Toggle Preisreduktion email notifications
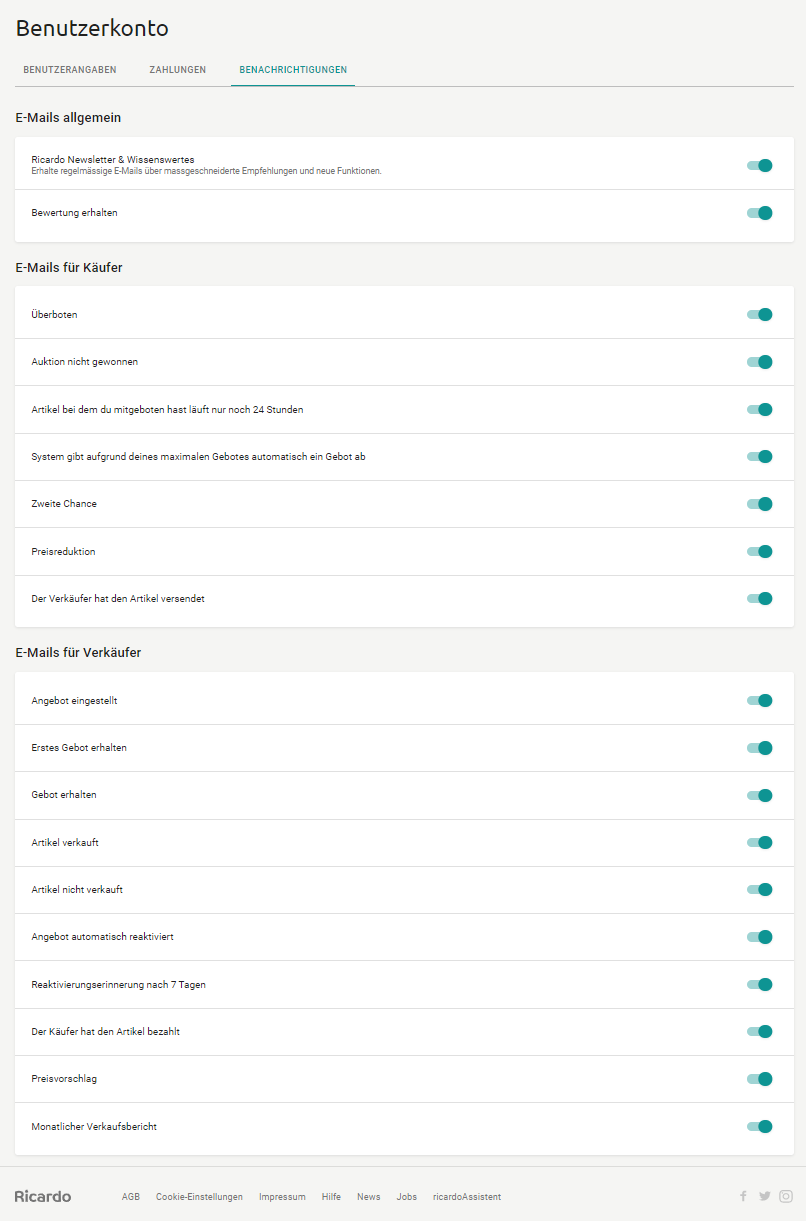The width and height of the screenshot is (806, 1221). (760, 551)
